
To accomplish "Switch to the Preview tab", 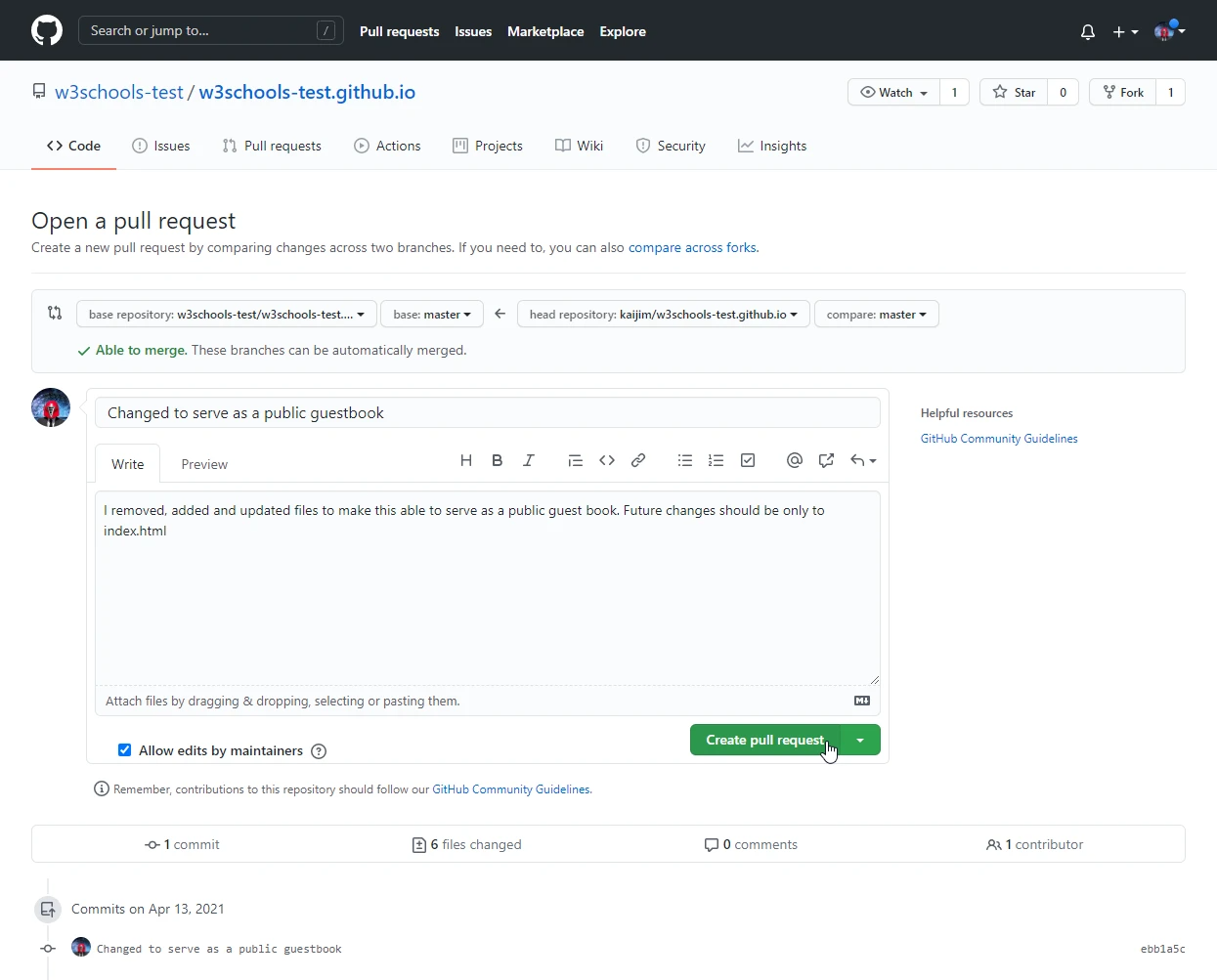I will [204, 464].
